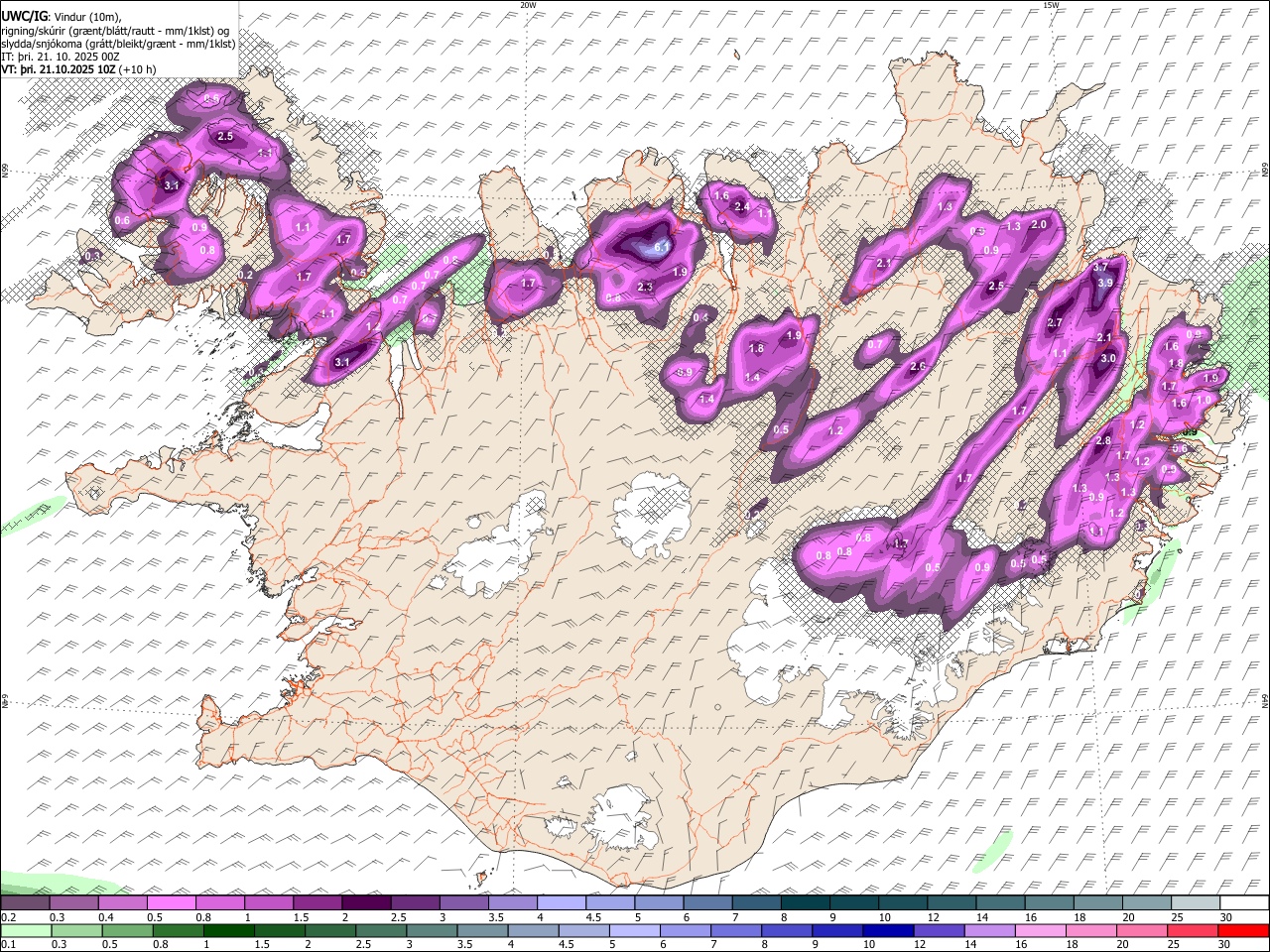Click the '14' label in the lower legend row
This screenshot has width=1270, height=952.
tap(968, 944)
